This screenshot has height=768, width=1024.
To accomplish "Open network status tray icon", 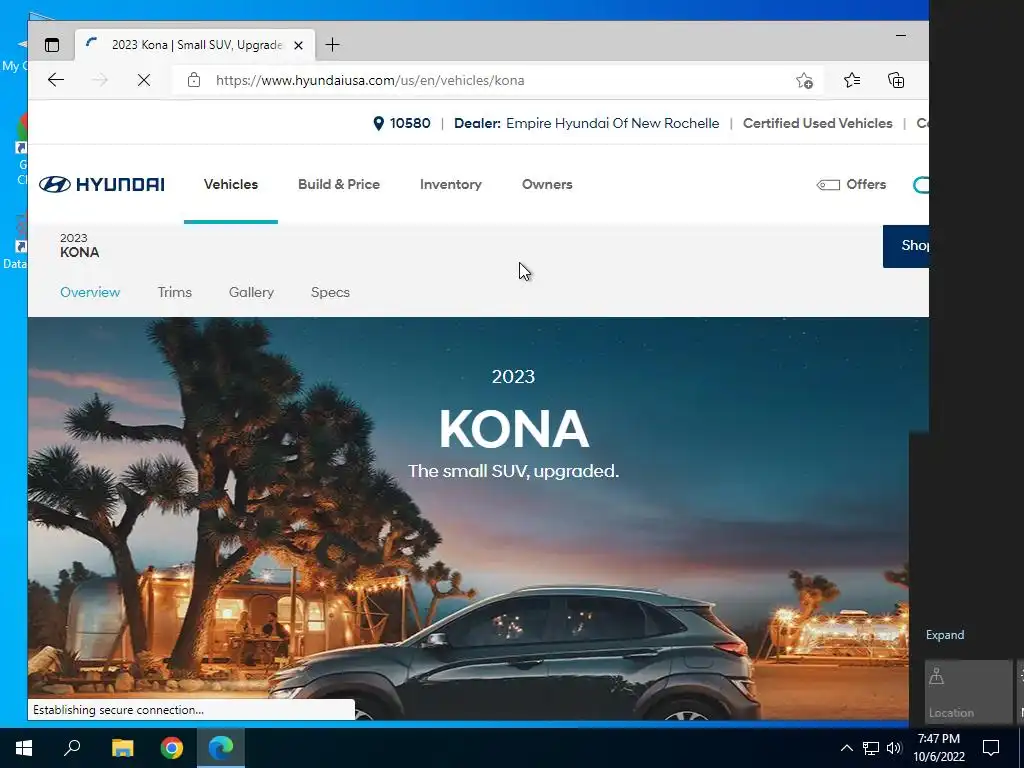I will click(x=871, y=748).
